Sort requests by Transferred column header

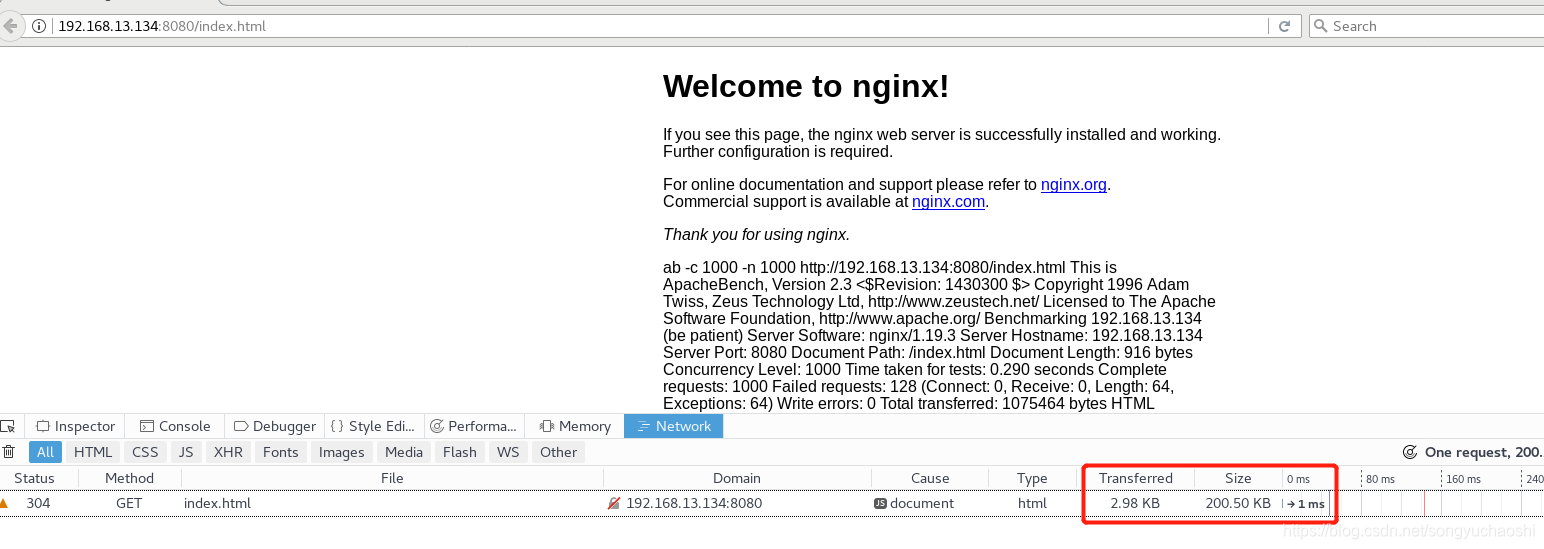pos(1136,478)
